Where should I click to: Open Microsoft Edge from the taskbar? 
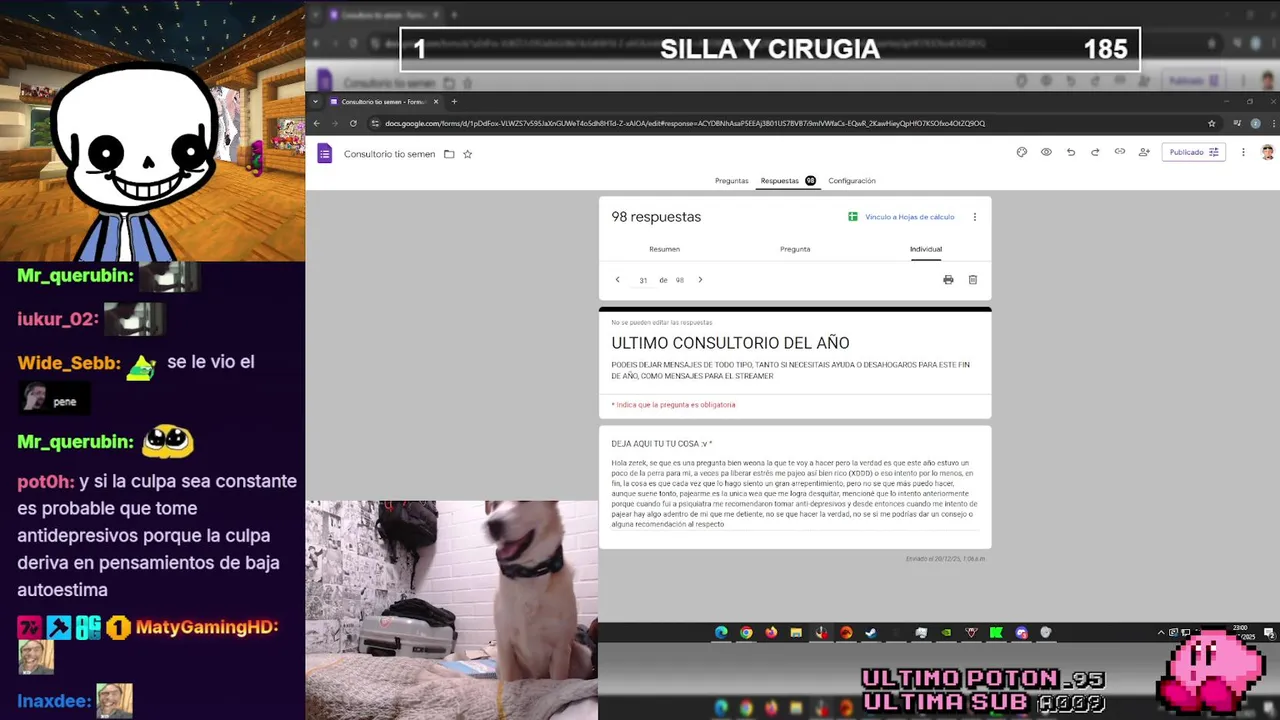[x=721, y=632]
